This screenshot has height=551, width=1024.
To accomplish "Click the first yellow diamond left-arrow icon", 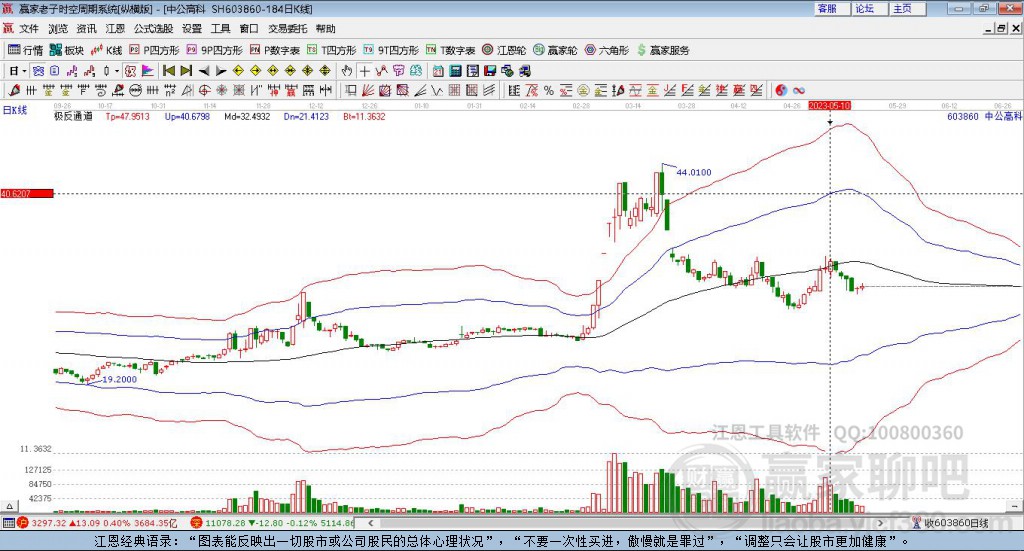I will pyautogui.click(x=238, y=71).
